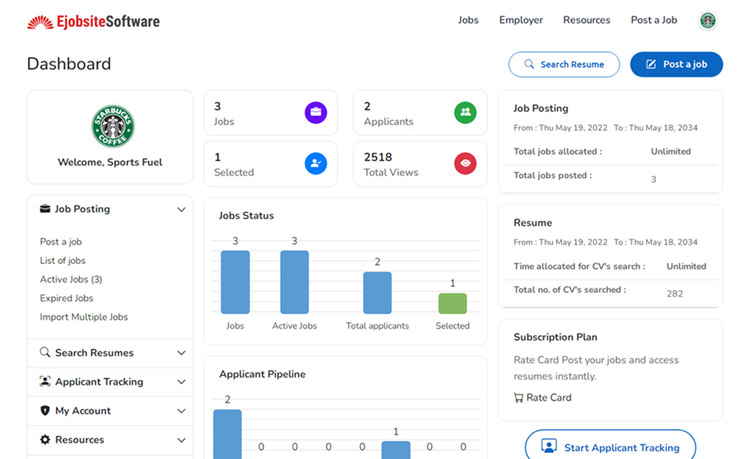Click the edit icon in the Post a job button
Image resolution: width=750 pixels, height=459 pixels.
tap(651, 64)
